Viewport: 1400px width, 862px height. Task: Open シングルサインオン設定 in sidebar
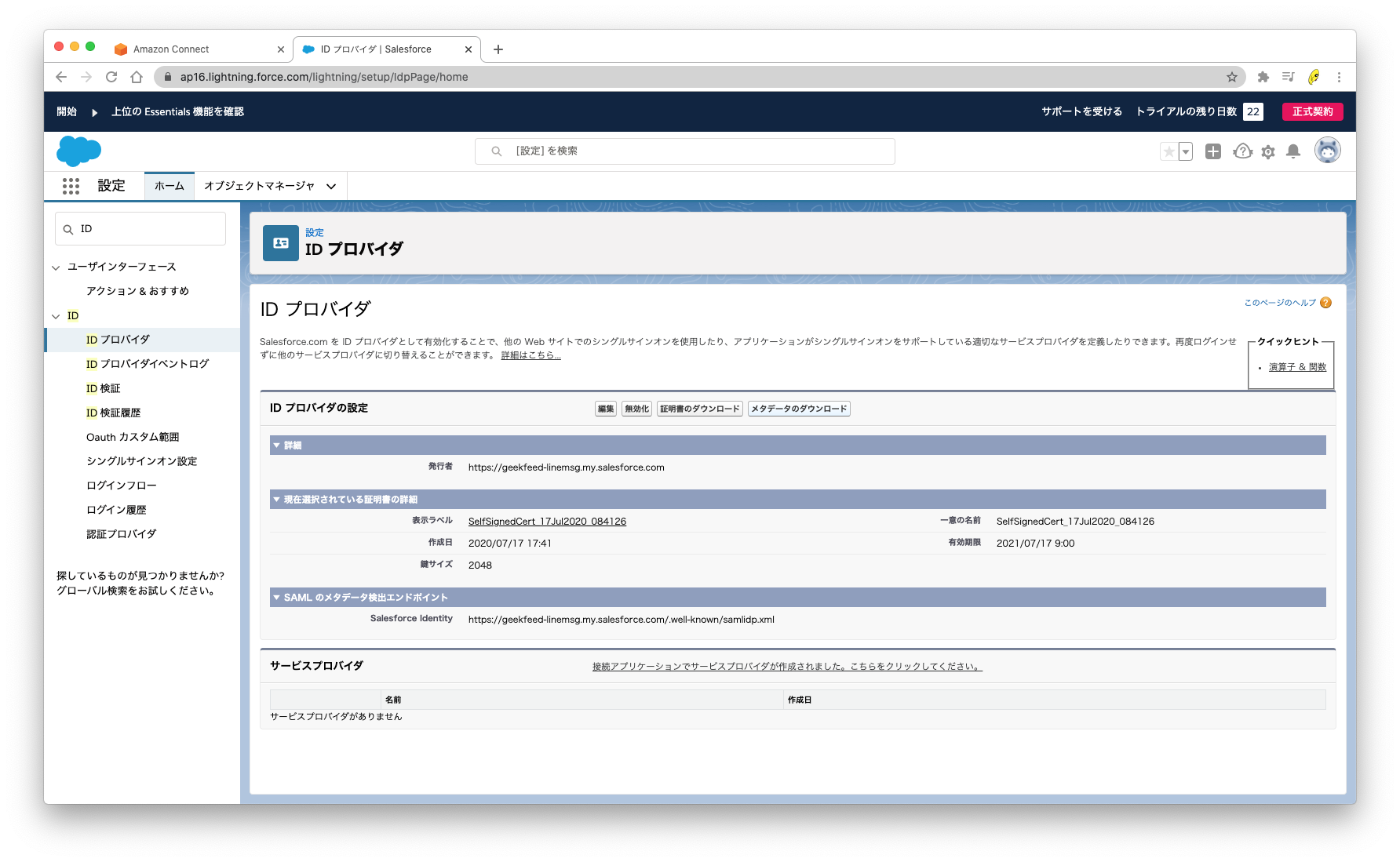(142, 461)
